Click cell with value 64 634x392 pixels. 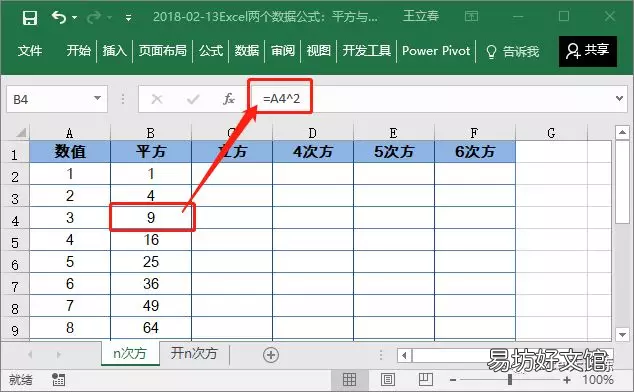pos(150,328)
